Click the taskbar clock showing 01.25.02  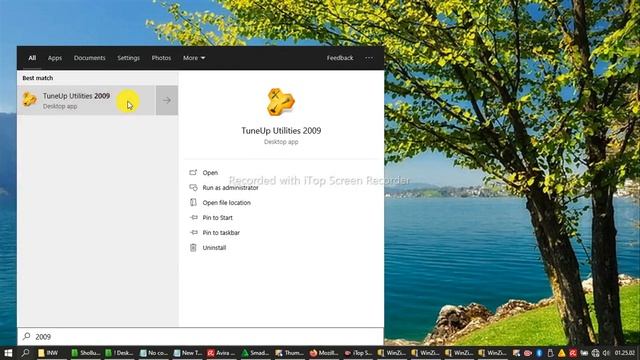click(x=625, y=353)
